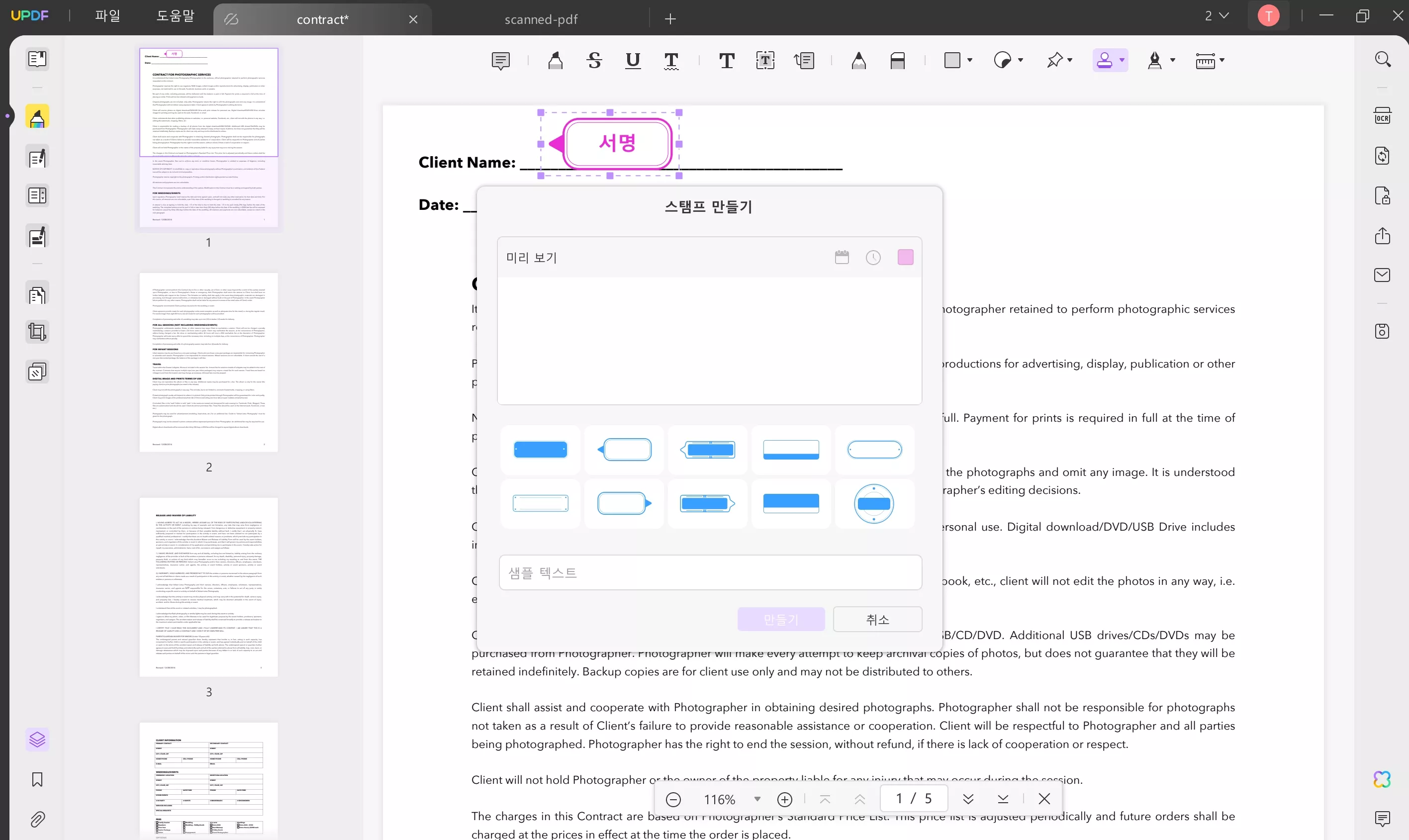This screenshot has height=840, width=1409.
Task: Open the search magnifier icon
Action: point(1383,59)
